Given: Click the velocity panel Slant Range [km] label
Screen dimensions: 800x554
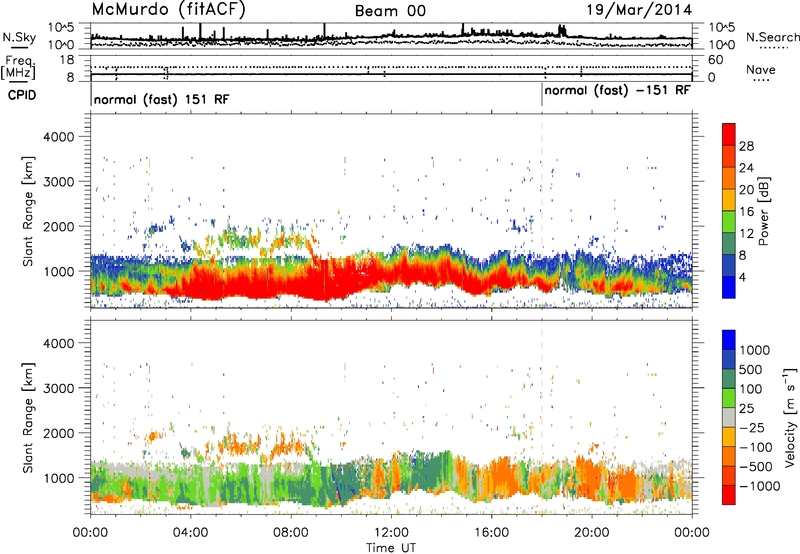Looking at the screenshot, I should 28,417.
